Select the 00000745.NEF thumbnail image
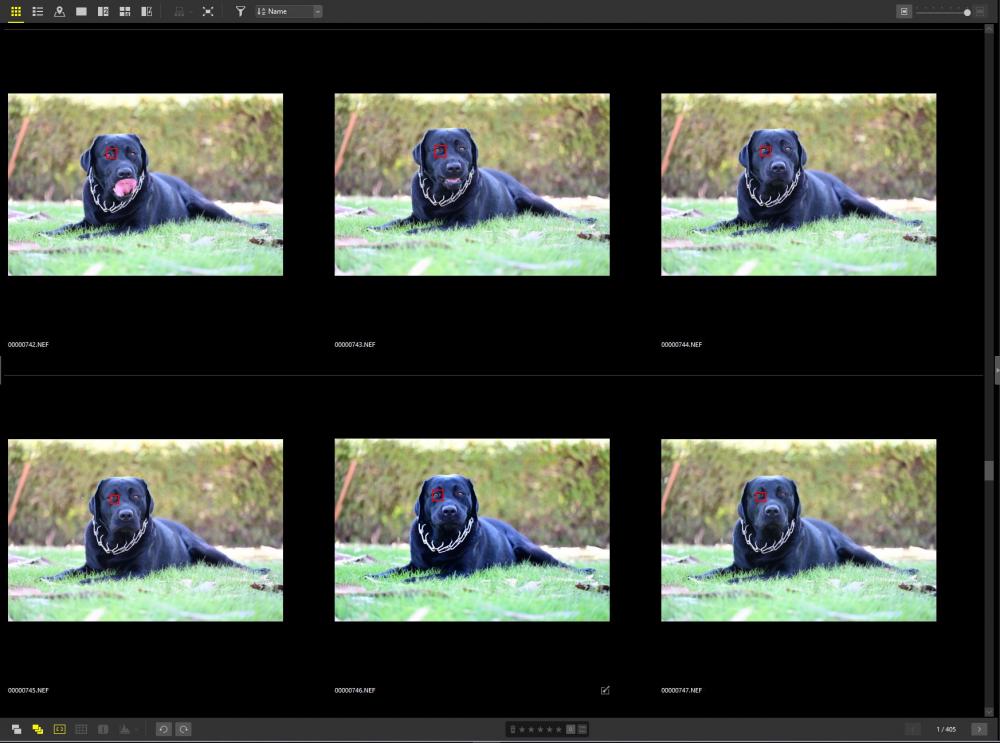The width and height of the screenshot is (1000, 743). tap(145, 530)
